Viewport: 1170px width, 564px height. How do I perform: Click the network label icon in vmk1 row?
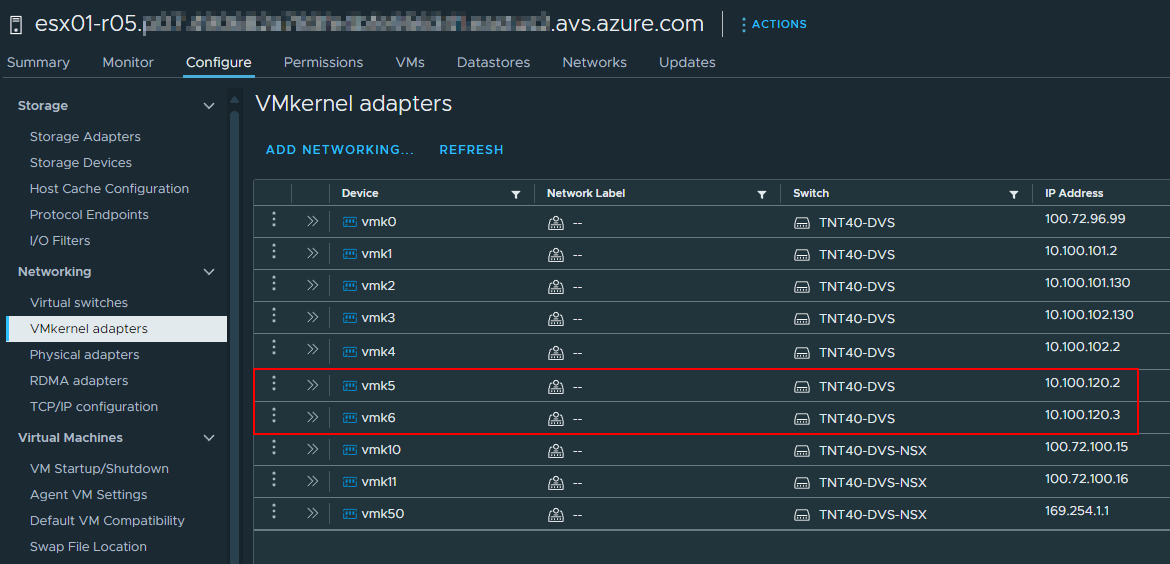point(556,254)
